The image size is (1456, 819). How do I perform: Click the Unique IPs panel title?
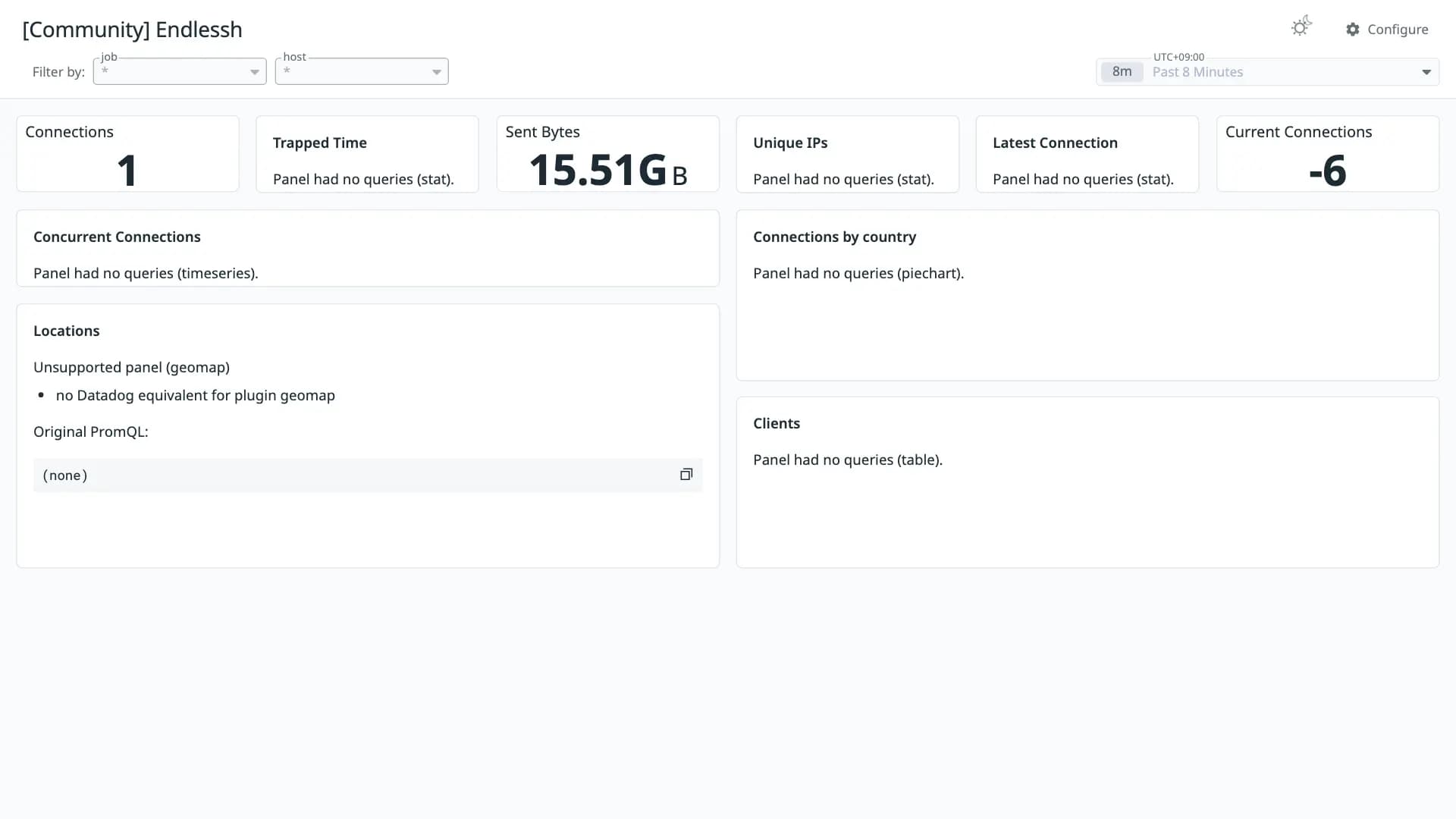790,143
